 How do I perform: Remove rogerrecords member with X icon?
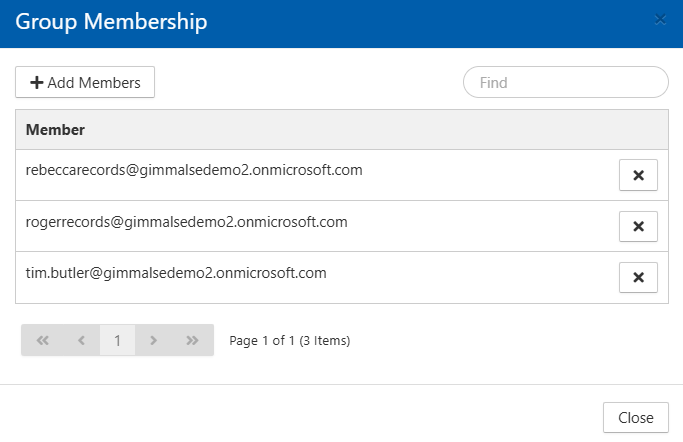click(638, 226)
